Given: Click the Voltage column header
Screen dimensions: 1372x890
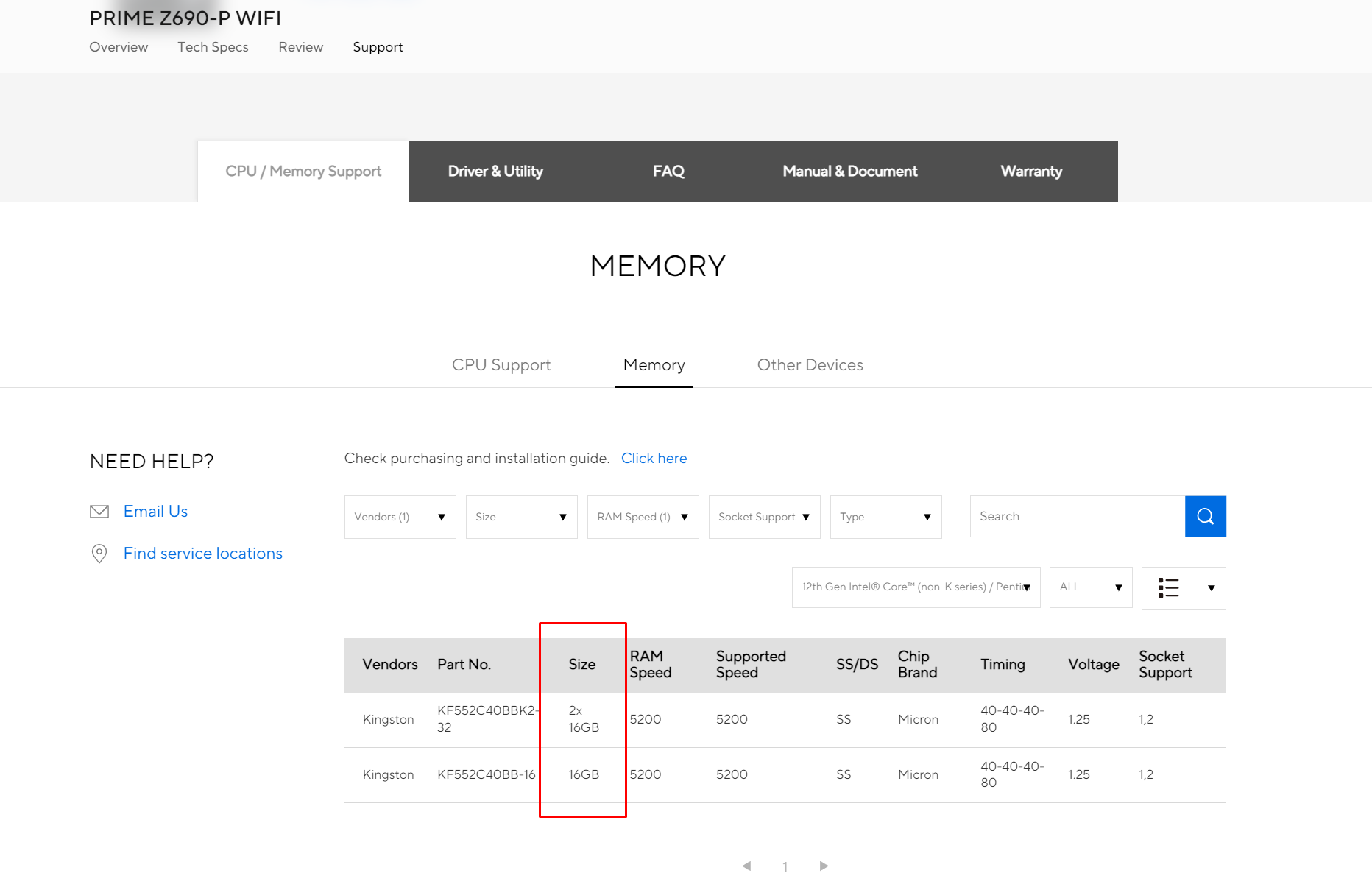Looking at the screenshot, I should click(1094, 665).
